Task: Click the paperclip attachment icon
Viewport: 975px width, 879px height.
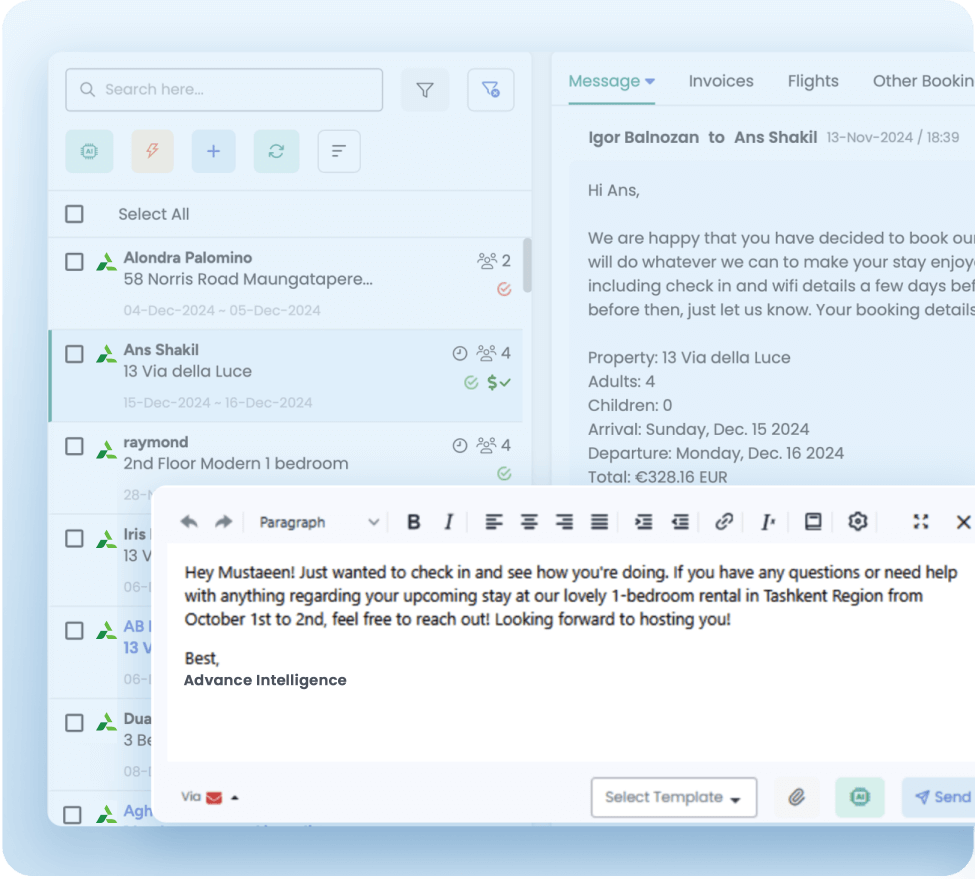Action: [796, 797]
